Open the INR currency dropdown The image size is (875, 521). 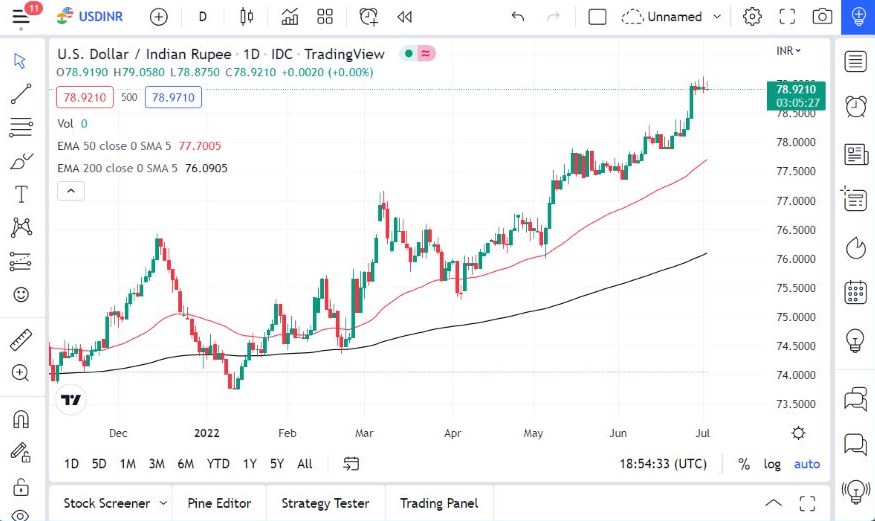(x=789, y=51)
